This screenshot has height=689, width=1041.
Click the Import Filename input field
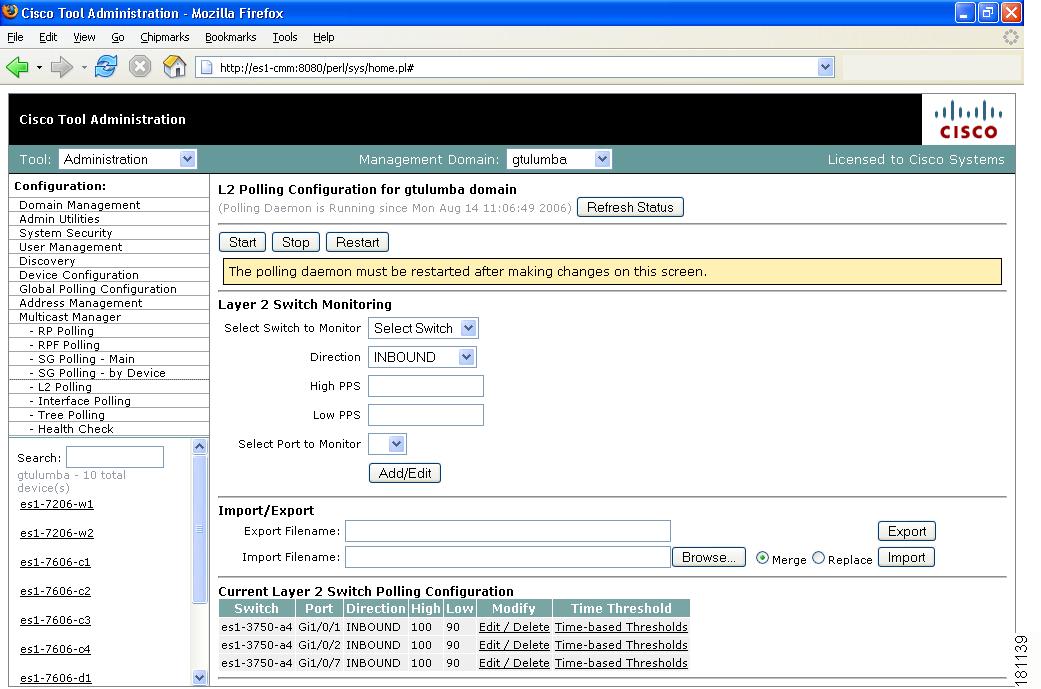pos(508,558)
